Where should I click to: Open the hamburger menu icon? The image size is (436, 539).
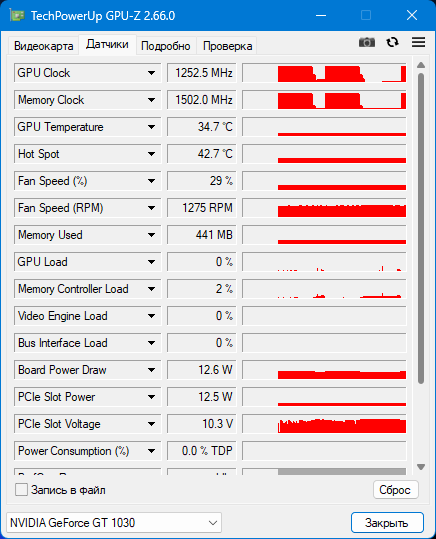click(x=418, y=42)
